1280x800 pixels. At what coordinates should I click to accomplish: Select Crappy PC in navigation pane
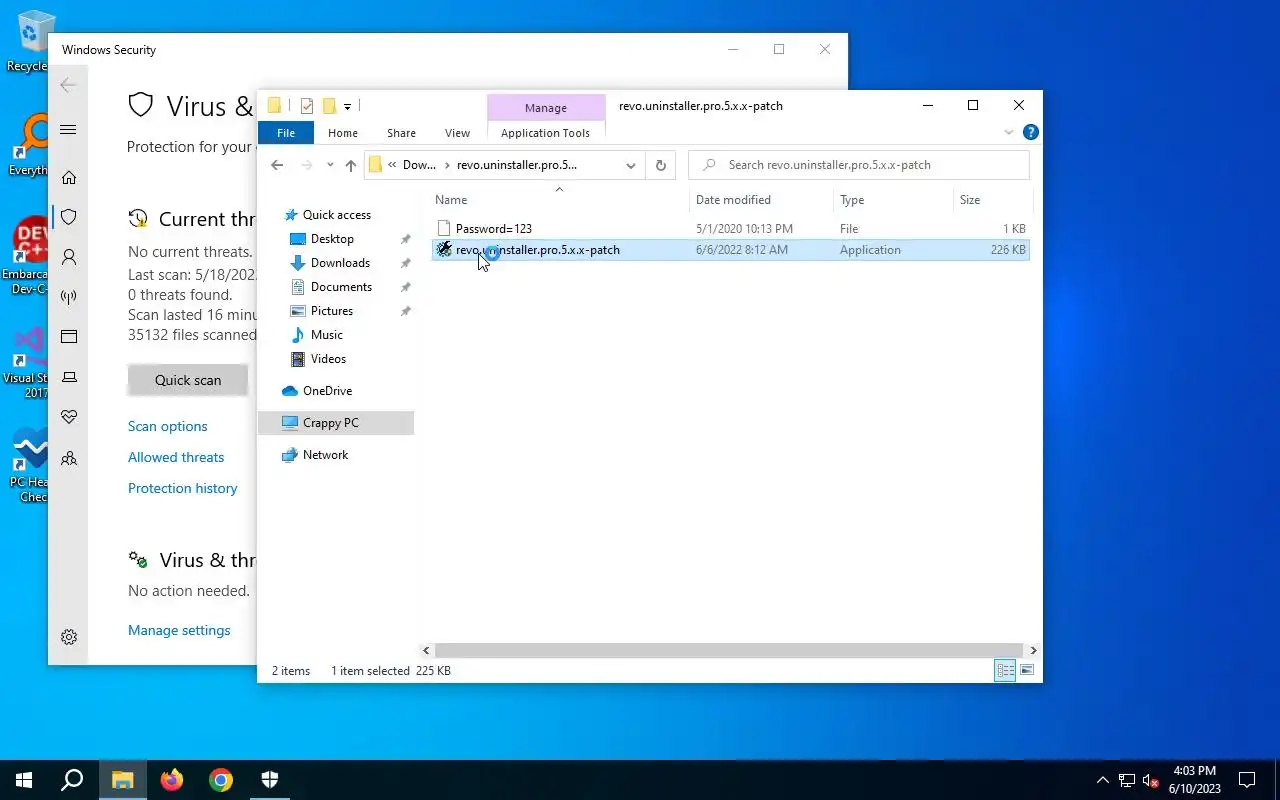(336, 423)
